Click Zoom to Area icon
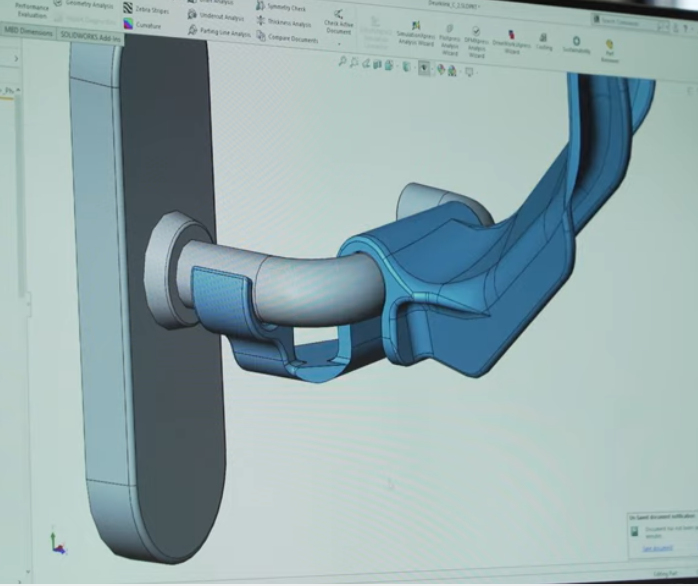698x586 pixels. pos(354,63)
